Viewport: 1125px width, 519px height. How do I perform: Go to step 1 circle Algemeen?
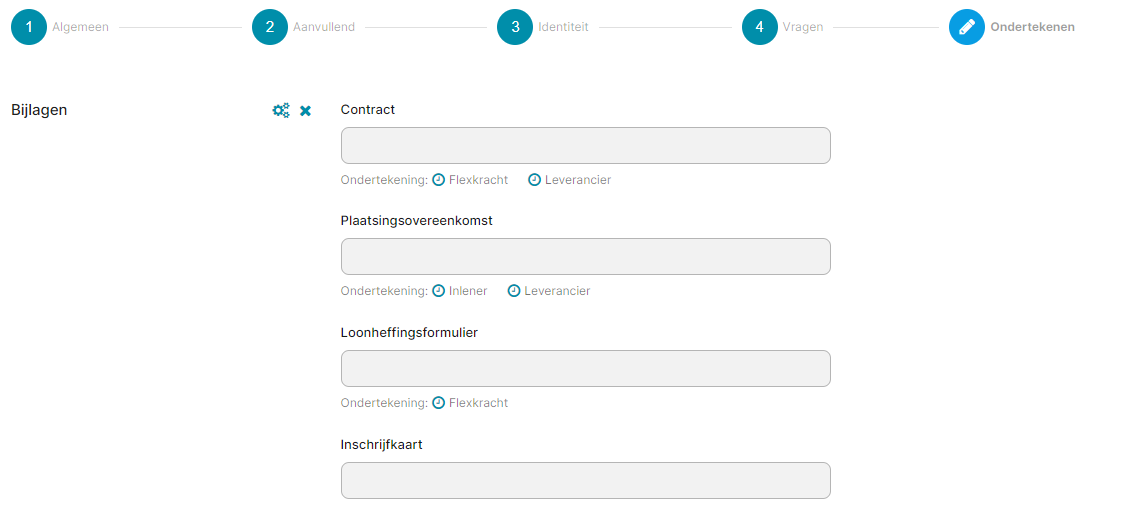pos(29,27)
